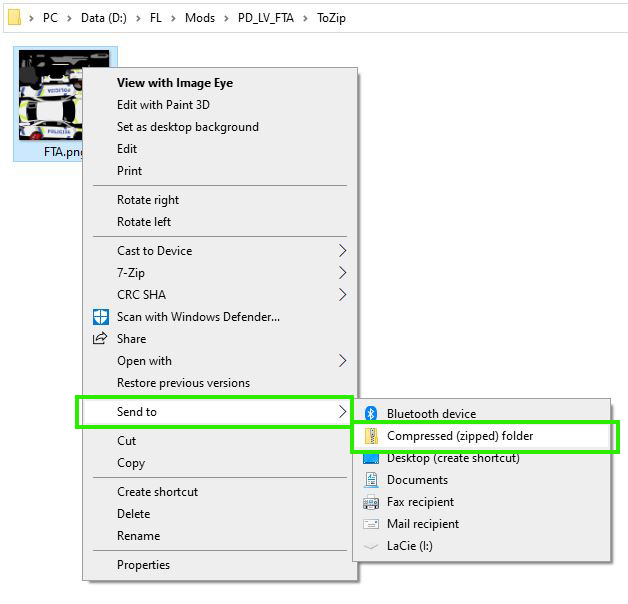Select the Print menu entry
Image resolution: width=628 pixels, height=604 pixels.
pos(129,171)
